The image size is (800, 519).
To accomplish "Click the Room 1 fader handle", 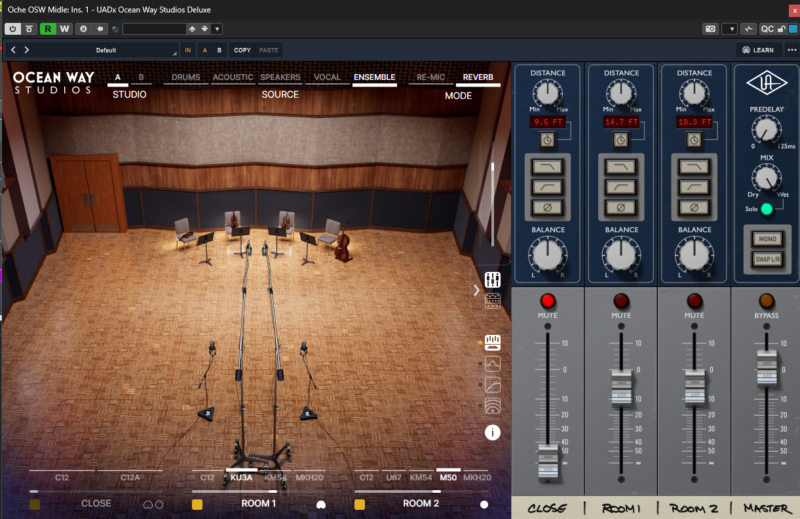I will point(621,388).
